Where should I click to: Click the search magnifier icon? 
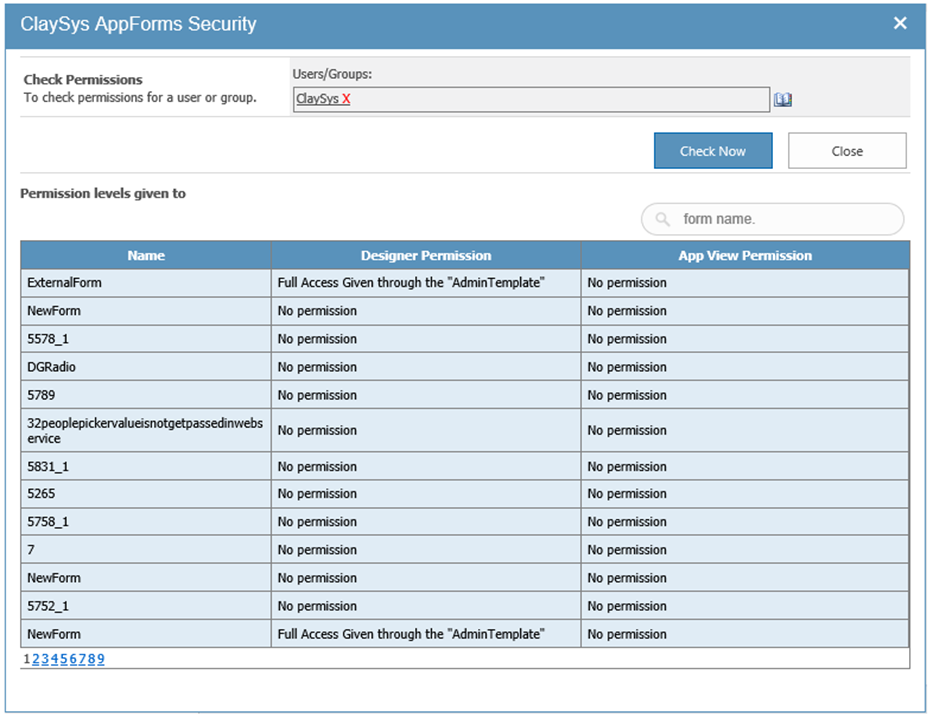(663, 219)
